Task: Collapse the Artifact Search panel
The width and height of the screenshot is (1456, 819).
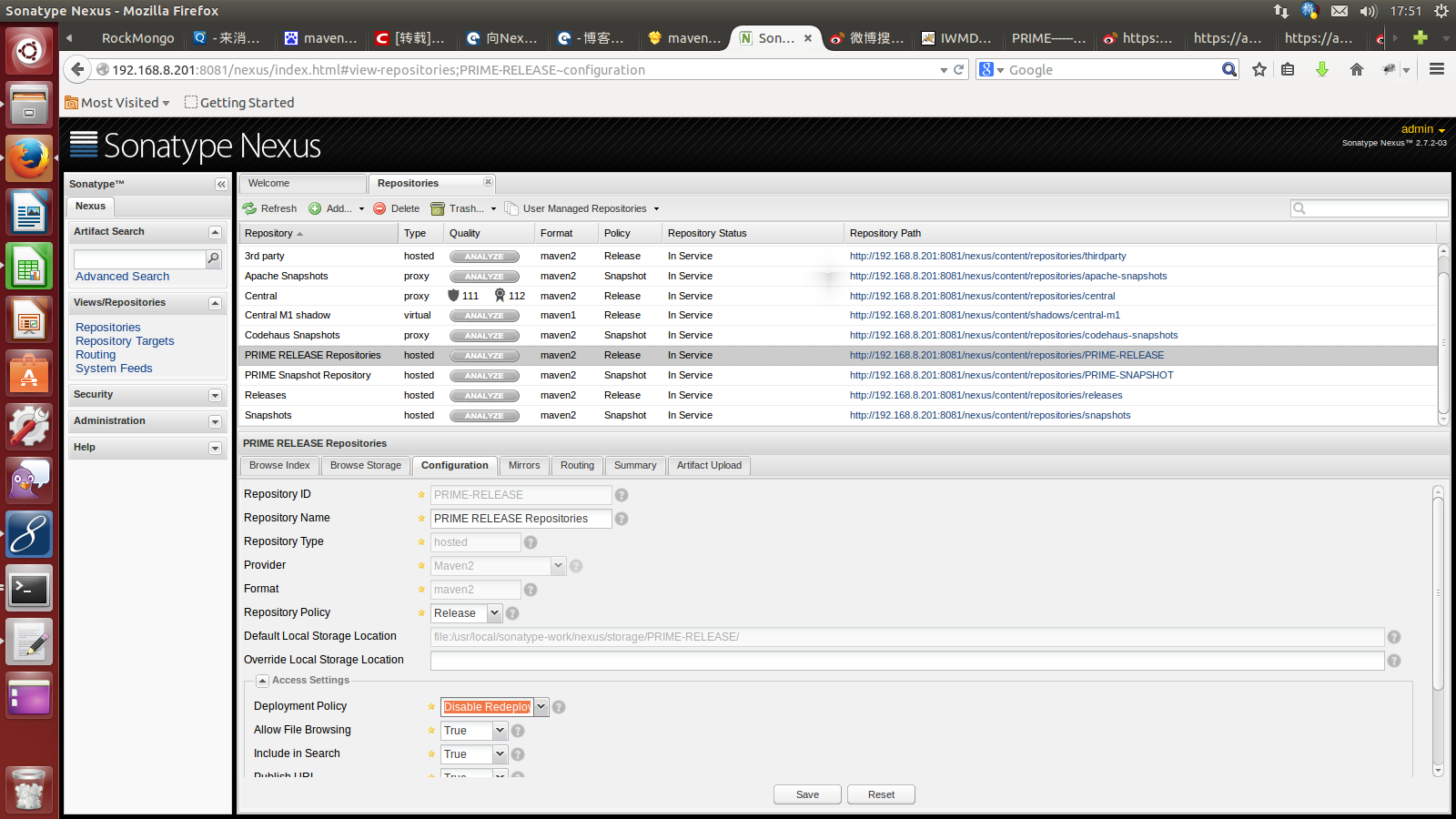Action: point(215,232)
